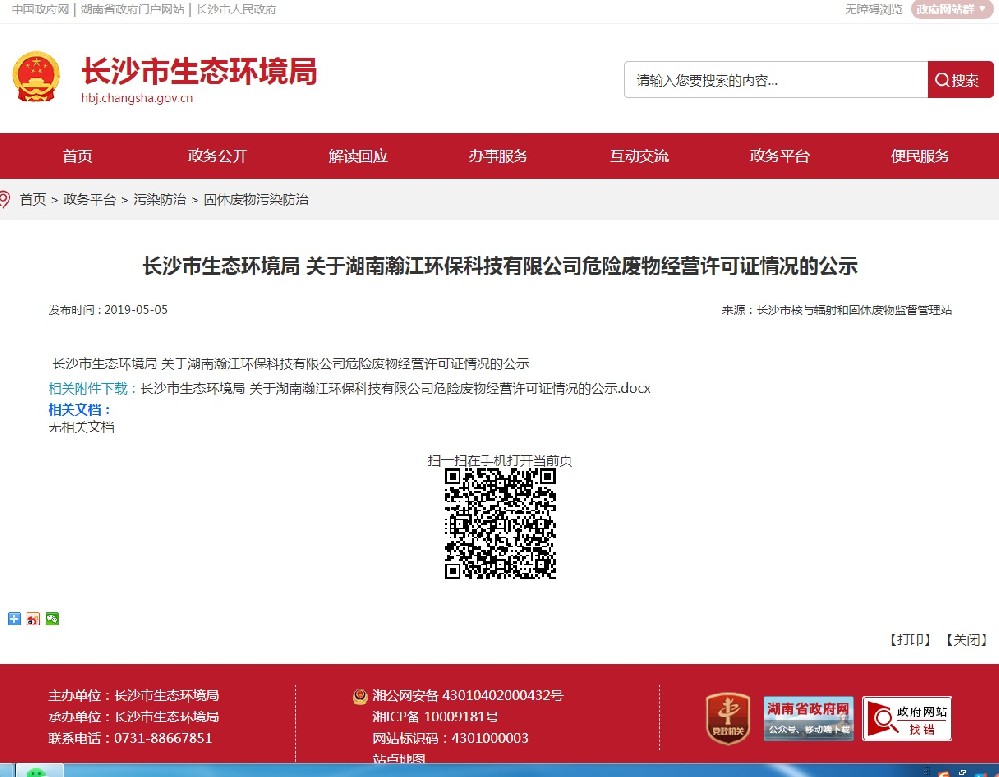
Task: Open the 政务公开 menu item
Action: 217,156
